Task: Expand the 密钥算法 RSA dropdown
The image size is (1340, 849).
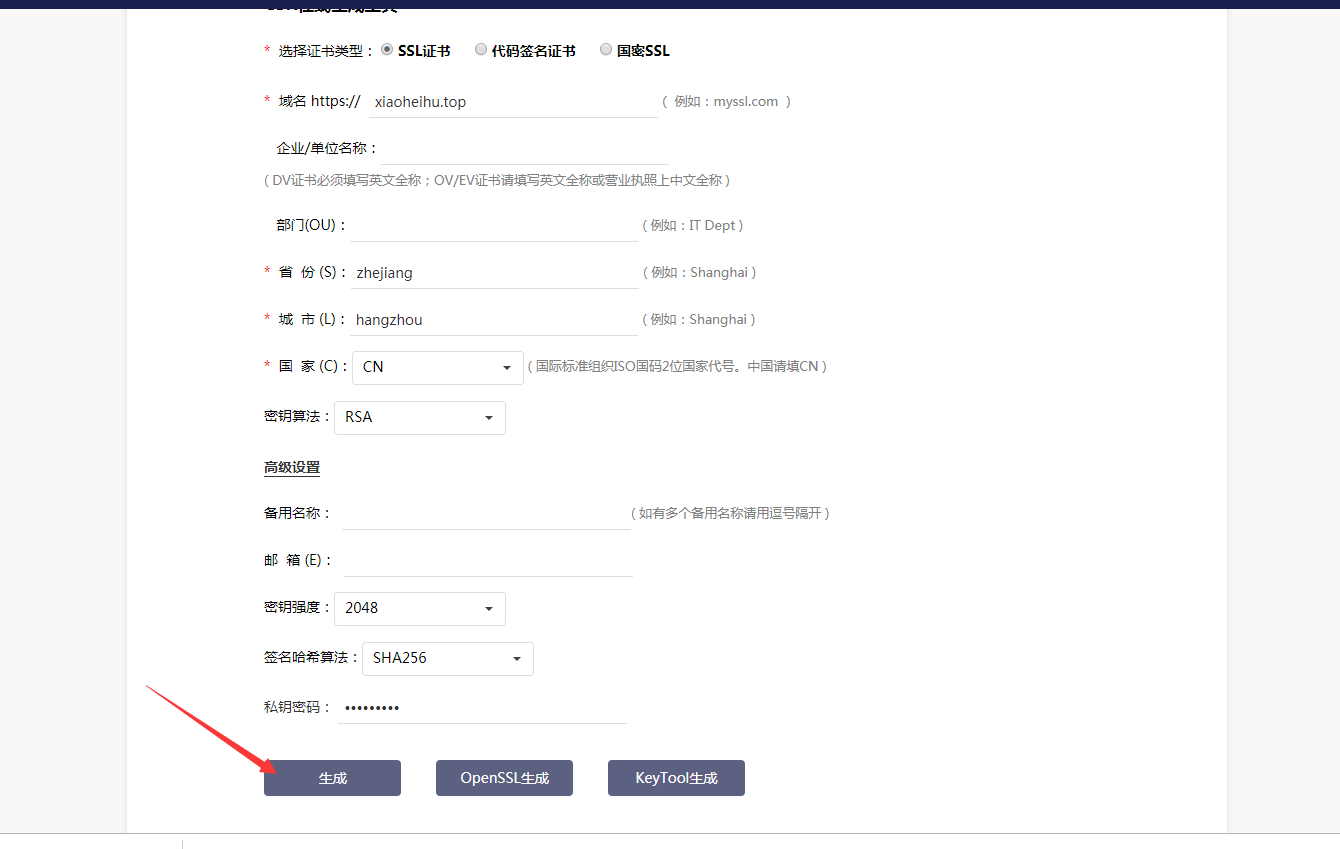Action: pyautogui.click(x=419, y=417)
